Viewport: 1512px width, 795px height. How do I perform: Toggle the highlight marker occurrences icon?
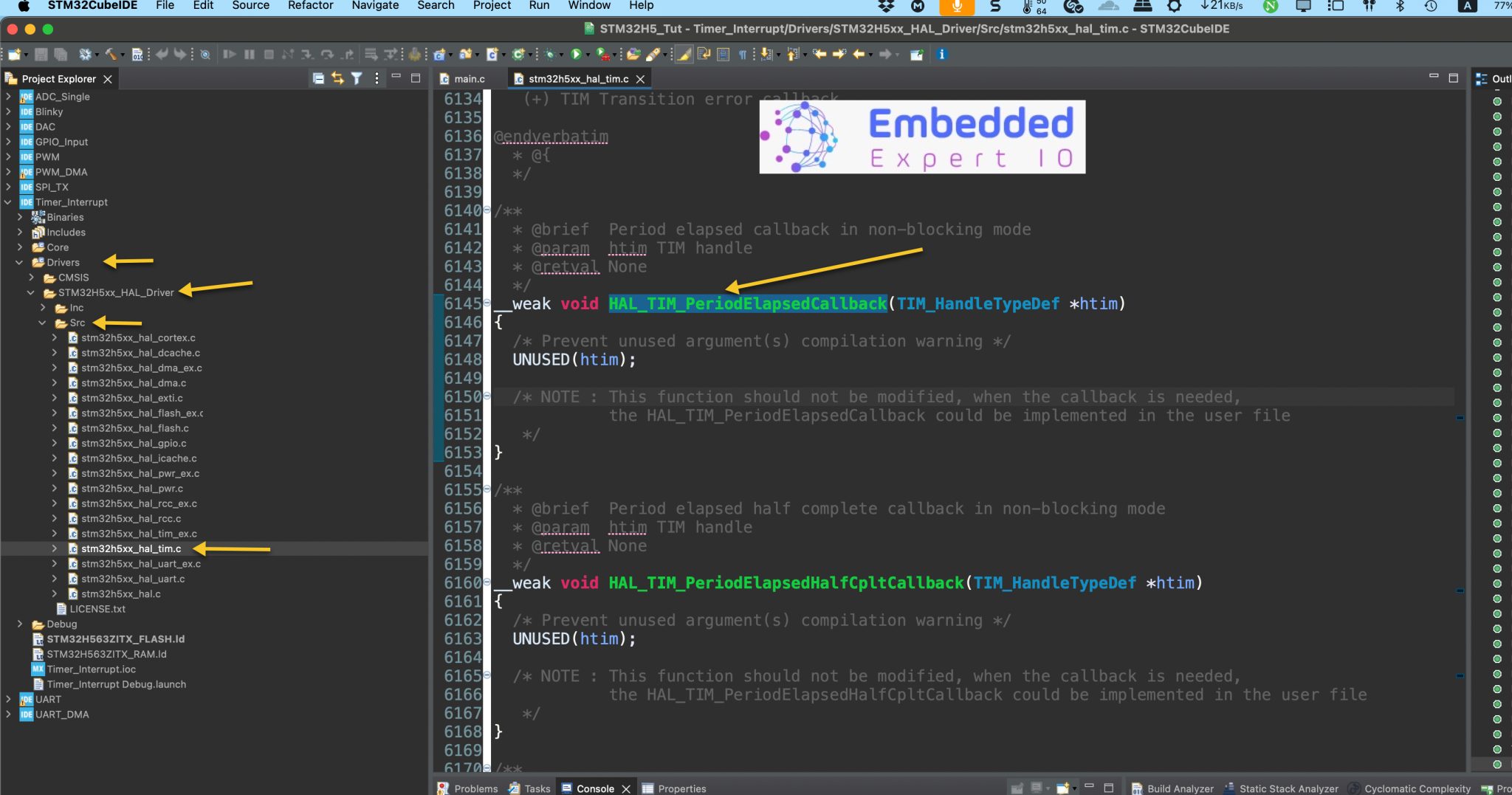pos(684,54)
